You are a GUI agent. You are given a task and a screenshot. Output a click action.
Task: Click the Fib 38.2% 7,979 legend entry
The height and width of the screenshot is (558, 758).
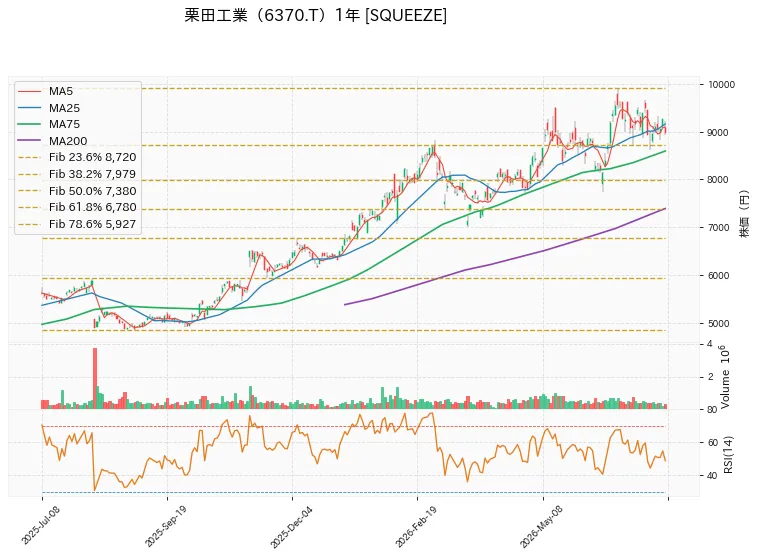tap(77, 174)
